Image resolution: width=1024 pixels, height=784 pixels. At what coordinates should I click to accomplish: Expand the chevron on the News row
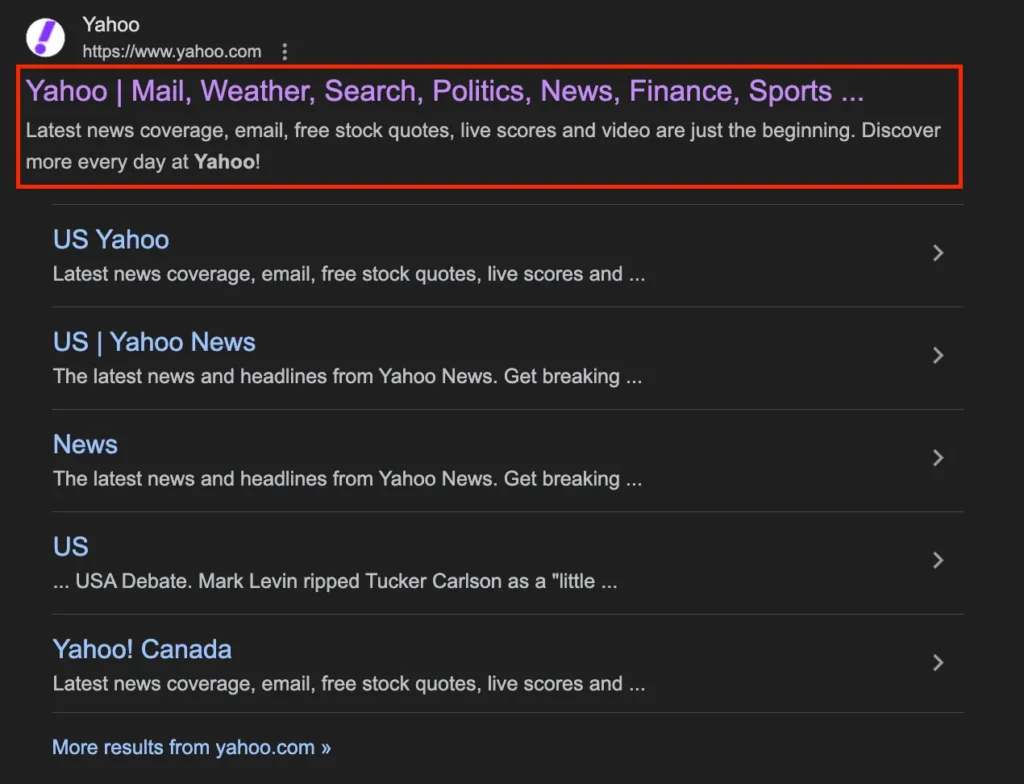(x=938, y=458)
